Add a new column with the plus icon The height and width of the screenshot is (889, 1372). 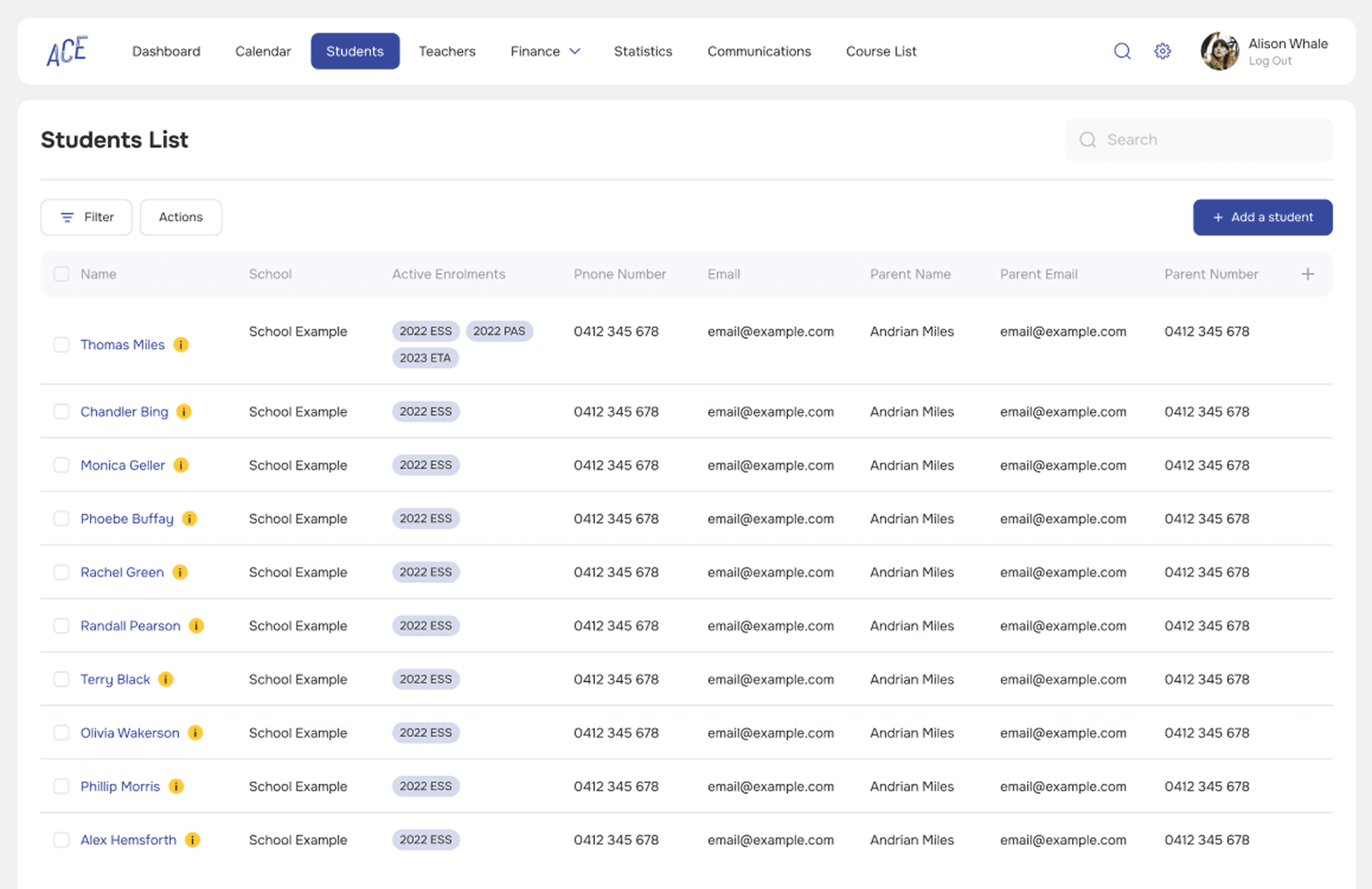(1308, 274)
